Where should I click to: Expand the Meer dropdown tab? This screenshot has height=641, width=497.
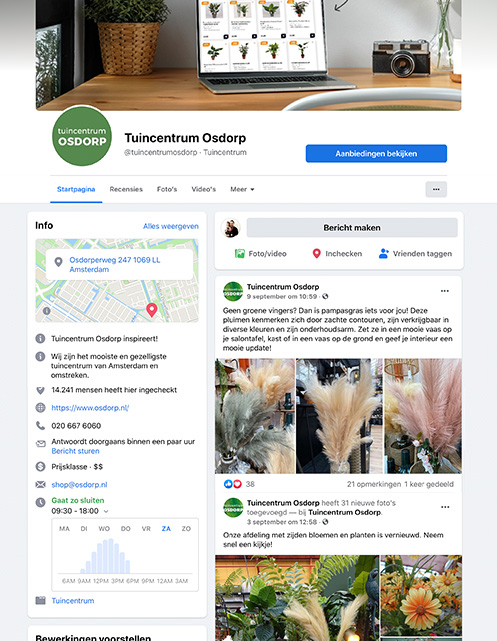(x=242, y=189)
